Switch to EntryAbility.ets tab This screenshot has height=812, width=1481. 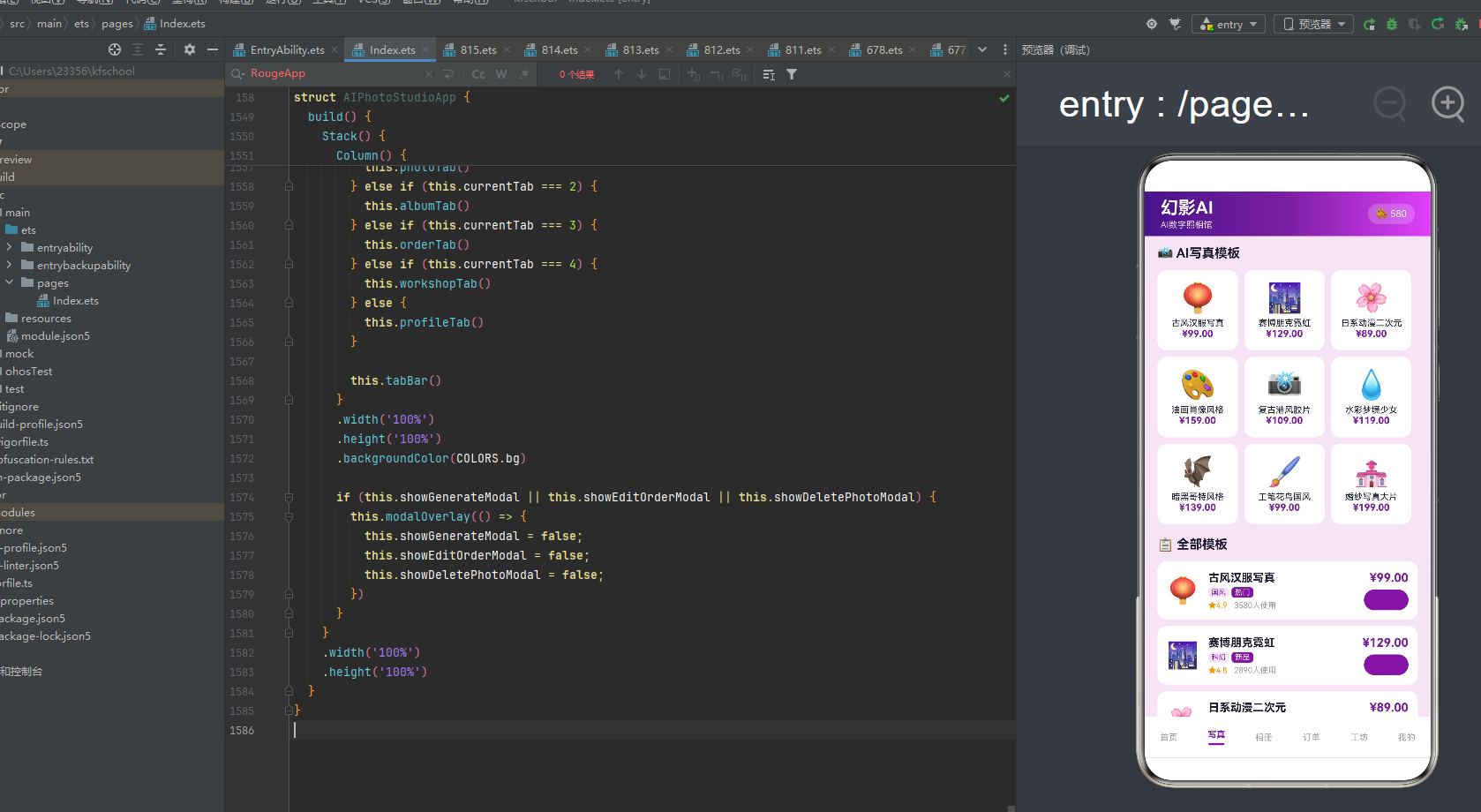click(287, 50)
